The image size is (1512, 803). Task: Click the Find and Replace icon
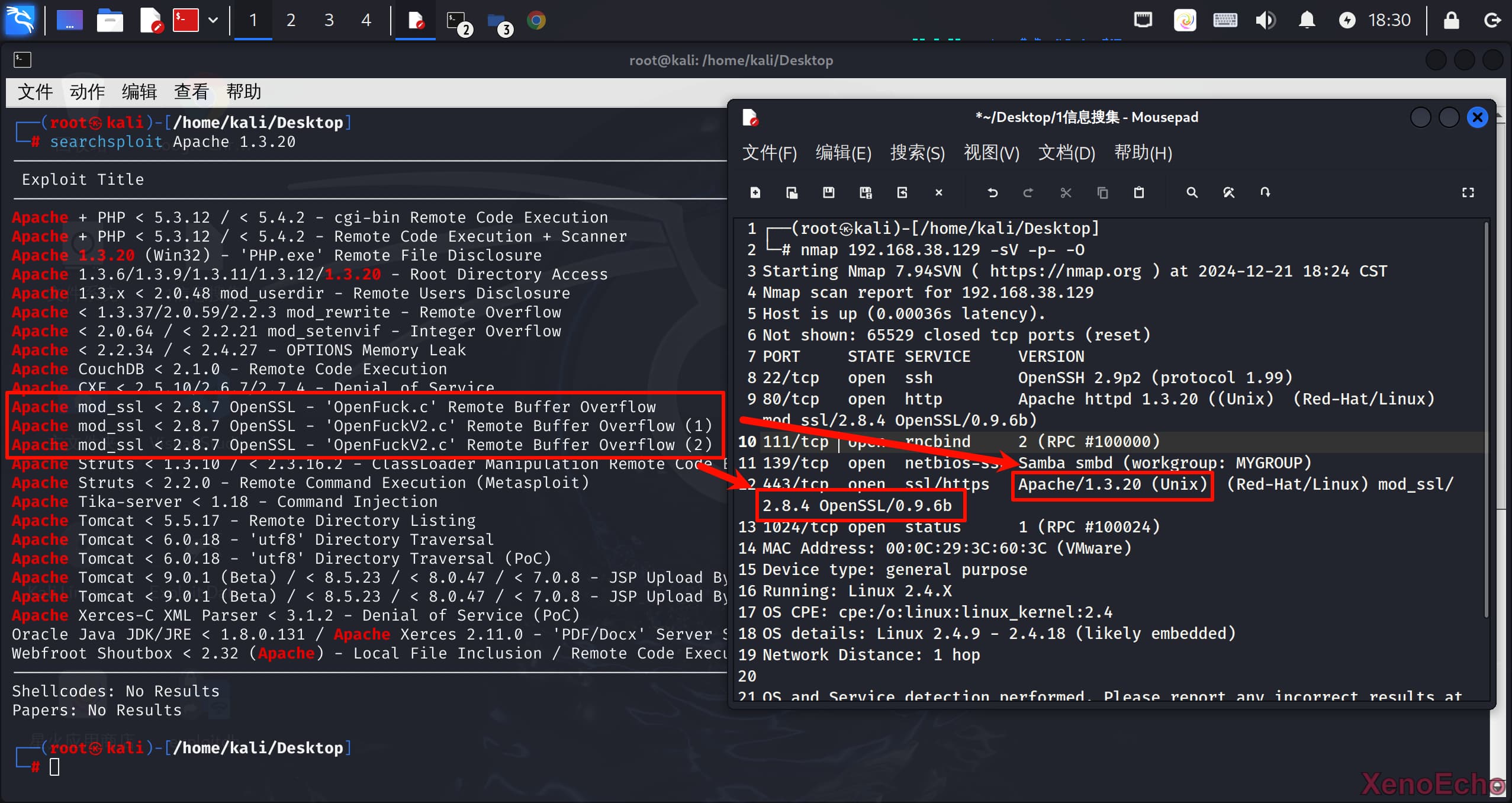tap(1228, 192)
